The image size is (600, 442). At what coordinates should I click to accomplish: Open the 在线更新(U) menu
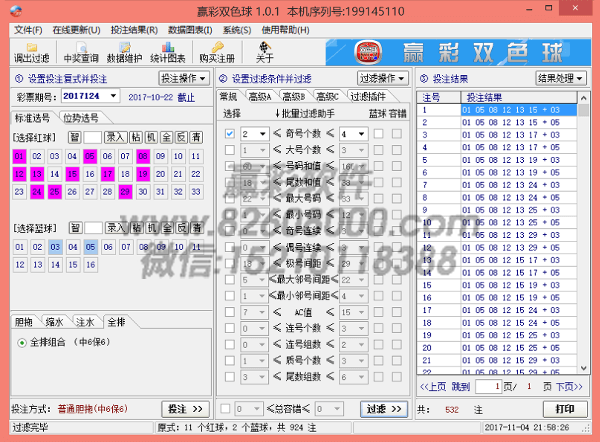tap(76, 30)
